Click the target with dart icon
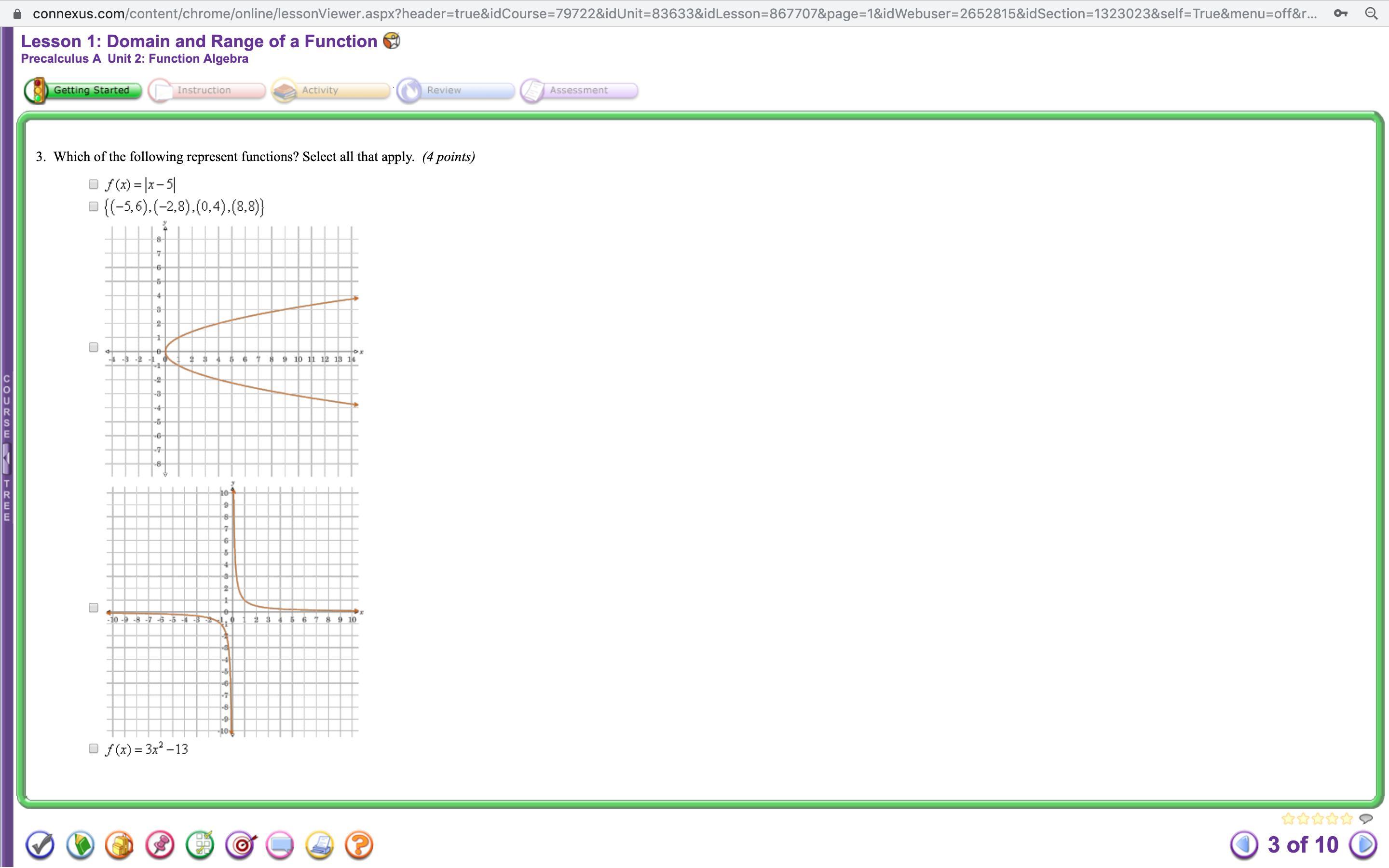Image resolution: width=1389 pixels, height=868 pixels. point(241,845)
